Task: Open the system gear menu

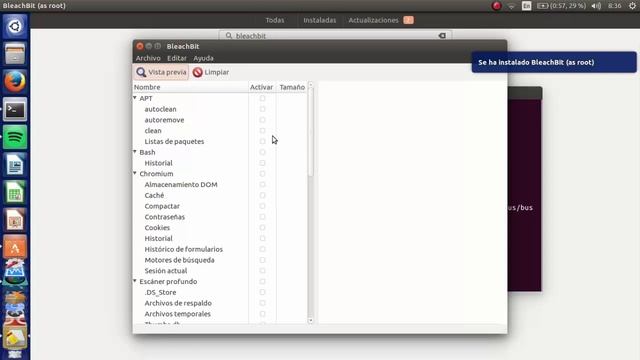Action: pos(632,6)
